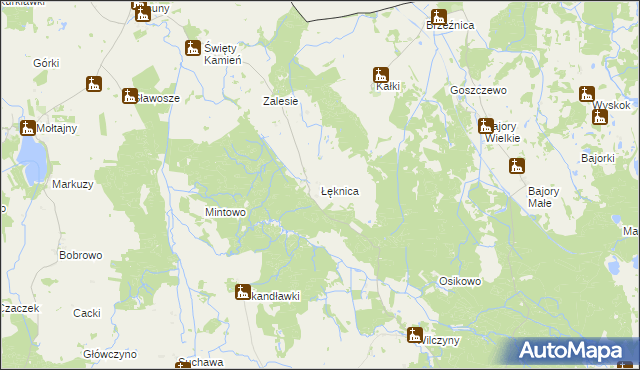This screenshot has height=370, width=640.
Task: Select the Mołtajny place label
Action: pyautogui.click(x=57, y=128)
